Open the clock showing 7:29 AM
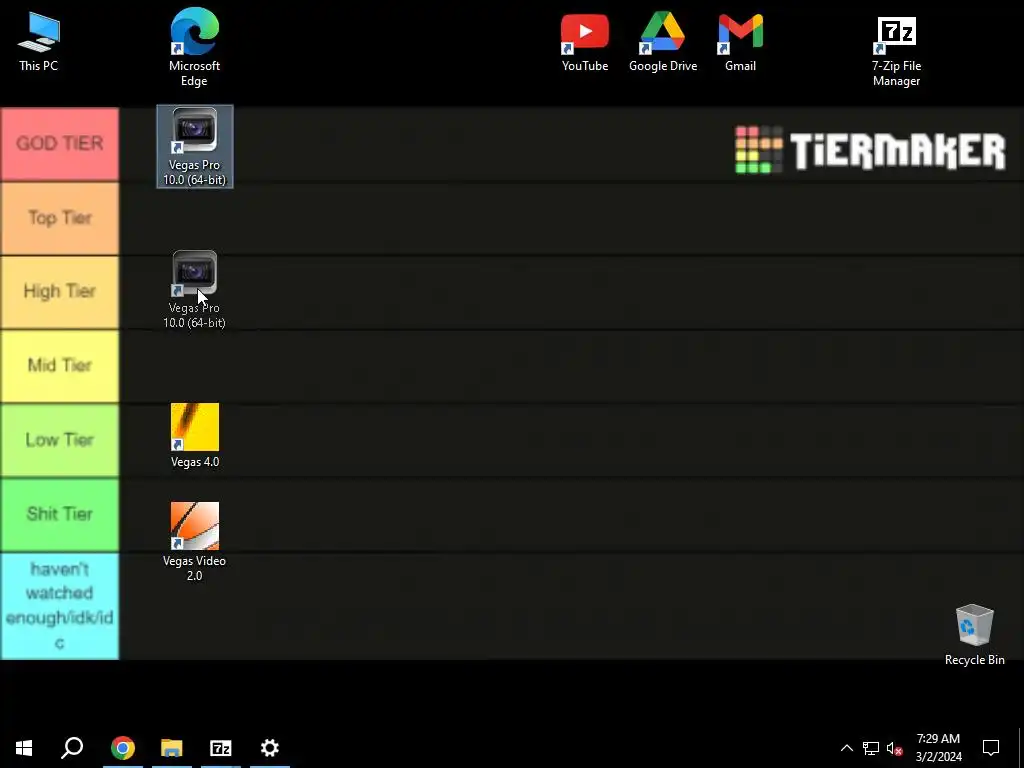 point(938,748)
